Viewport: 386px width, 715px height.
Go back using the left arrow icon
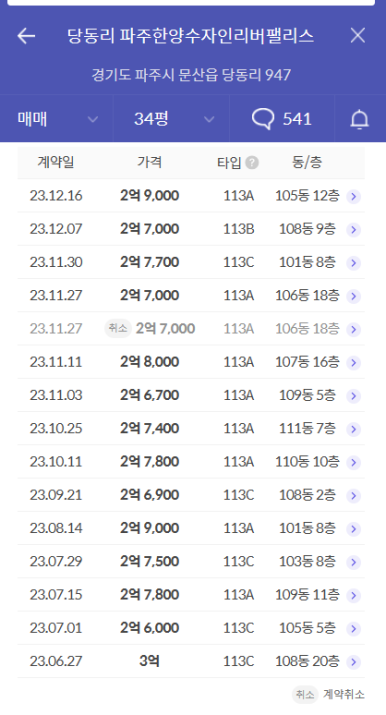coord(26,36)
